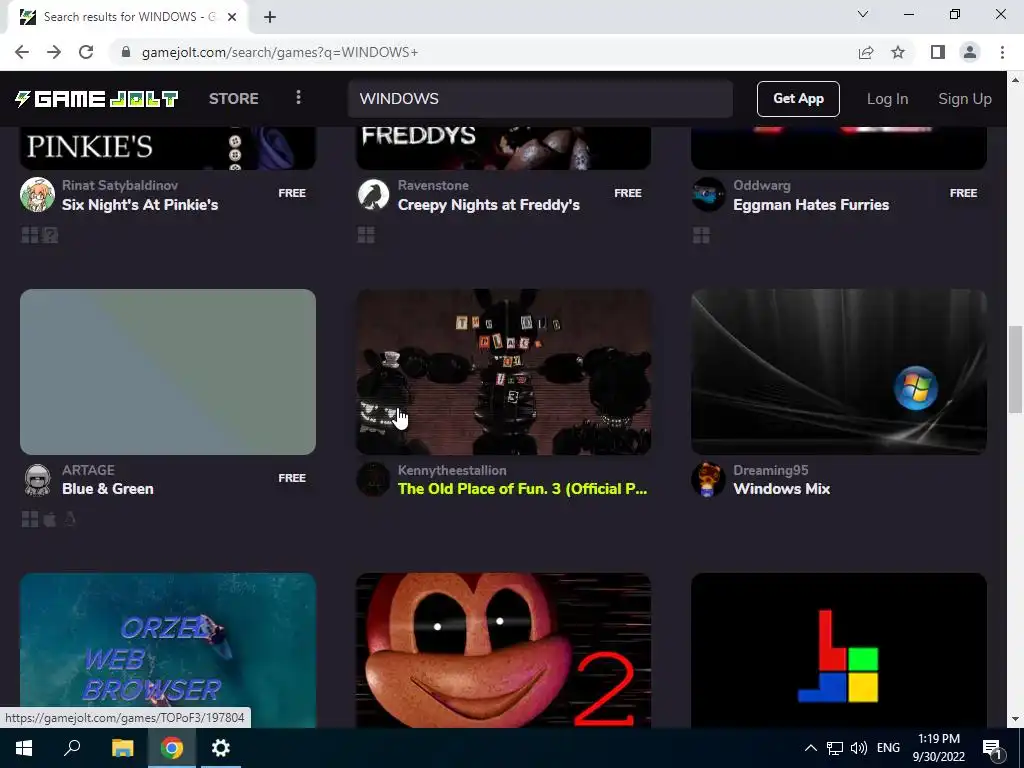Open the volume control in tray
Screen dimensions: 1024x768
click(x=859, y=748)
